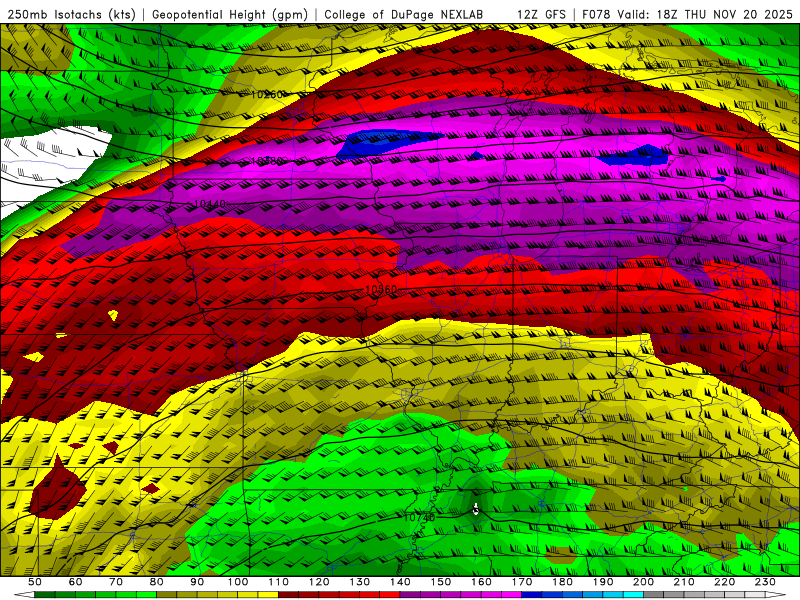
Task: Click the cyan swatch left of 200
Action: [633, 594]
